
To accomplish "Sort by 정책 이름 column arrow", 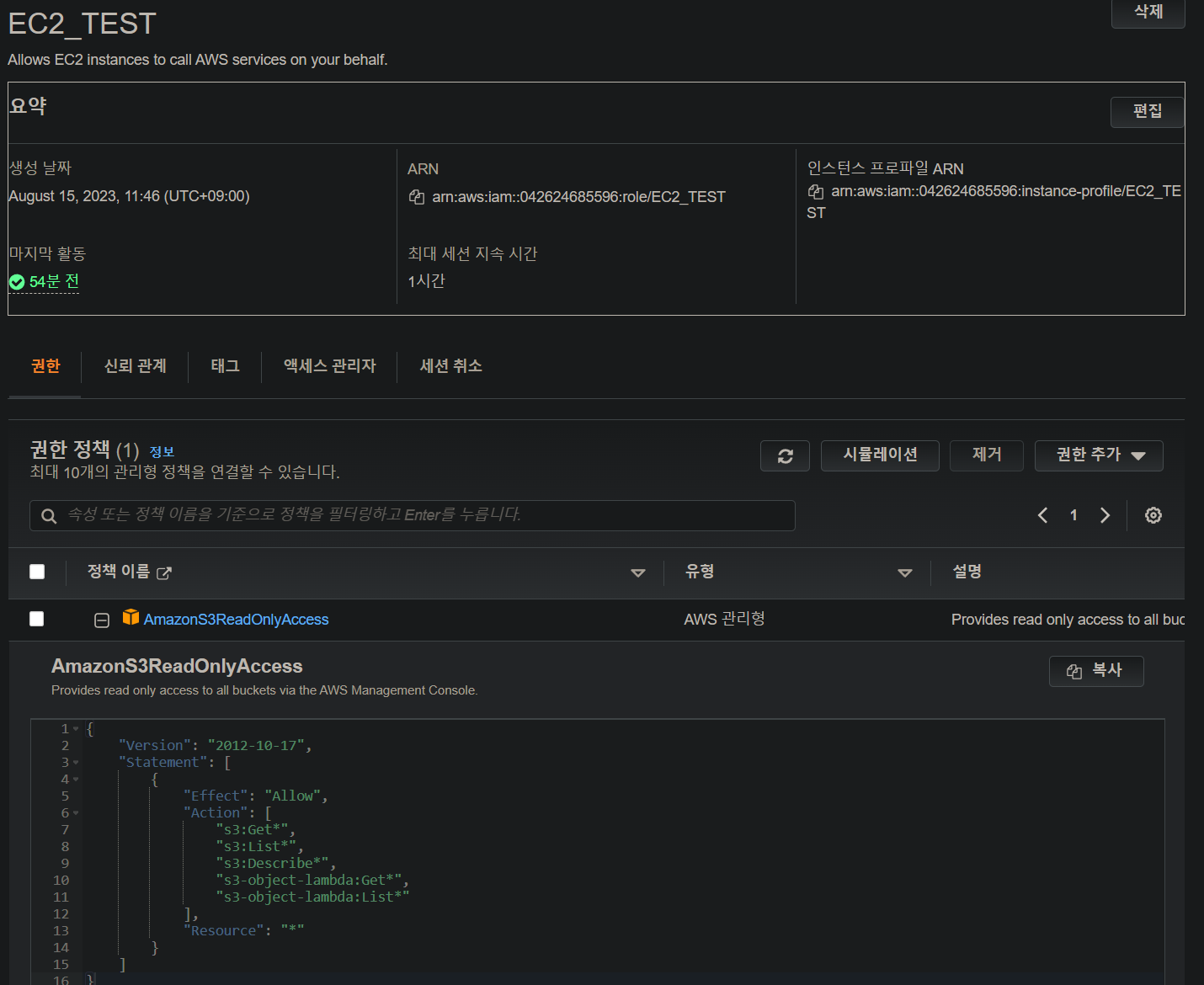I will point(638,572).
